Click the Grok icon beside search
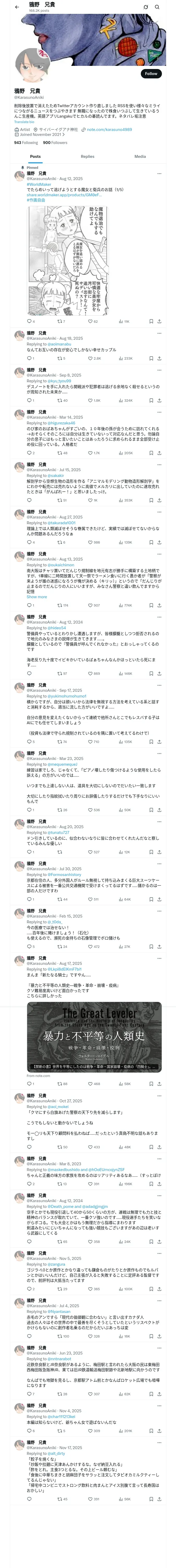Viewport: 176px width, 1568px height. pyautogui.click(x=146, y=7)
